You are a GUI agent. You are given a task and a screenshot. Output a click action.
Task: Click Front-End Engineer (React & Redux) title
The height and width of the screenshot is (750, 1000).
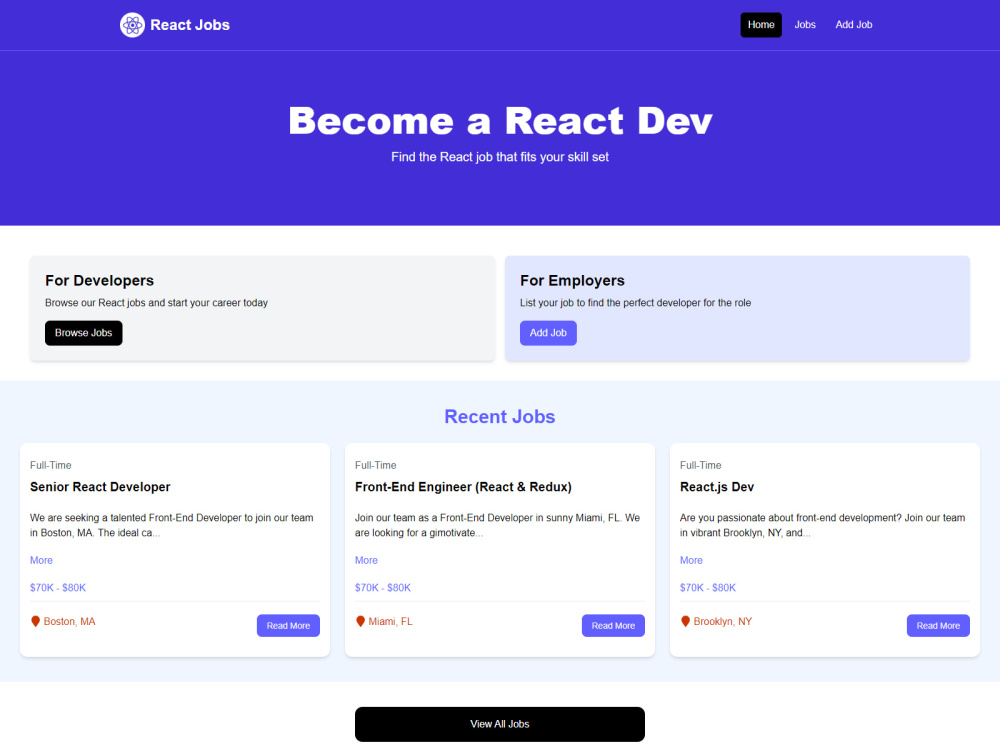pyautogui.click(x=463, y=487)
